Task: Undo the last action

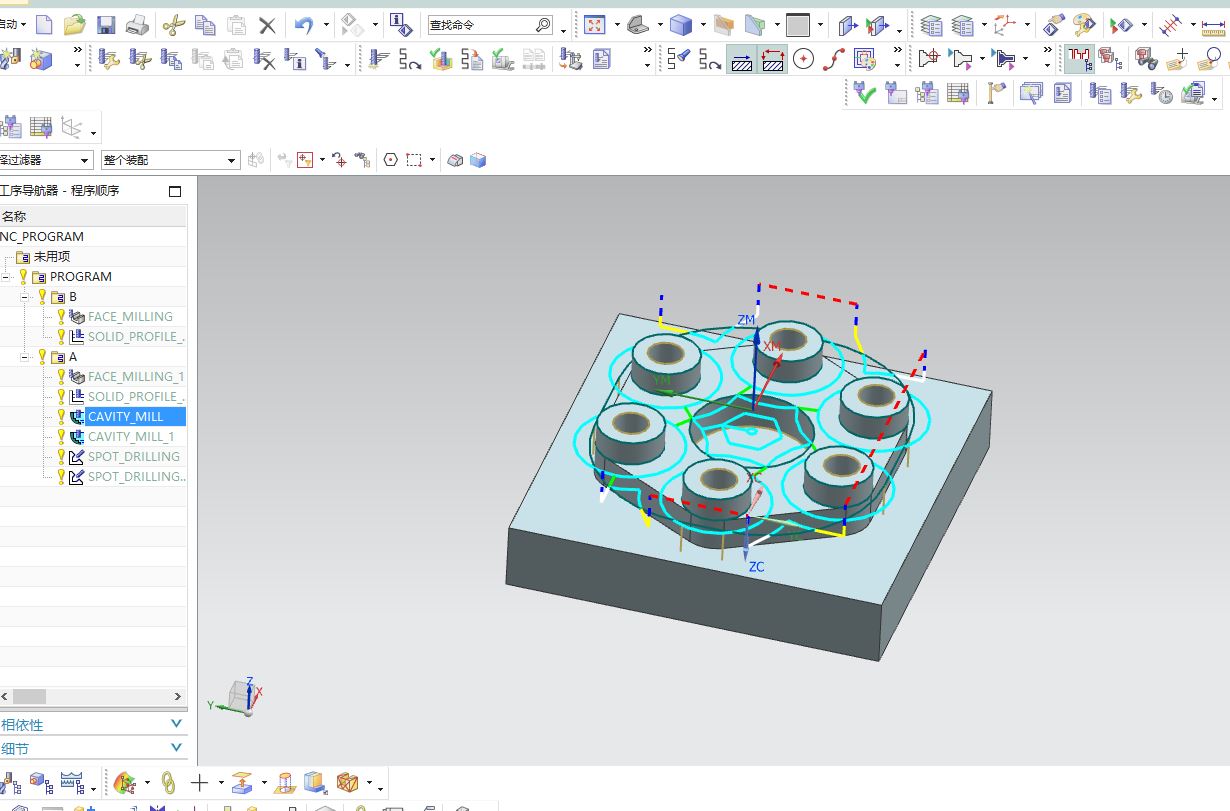Action: [305, 24]
